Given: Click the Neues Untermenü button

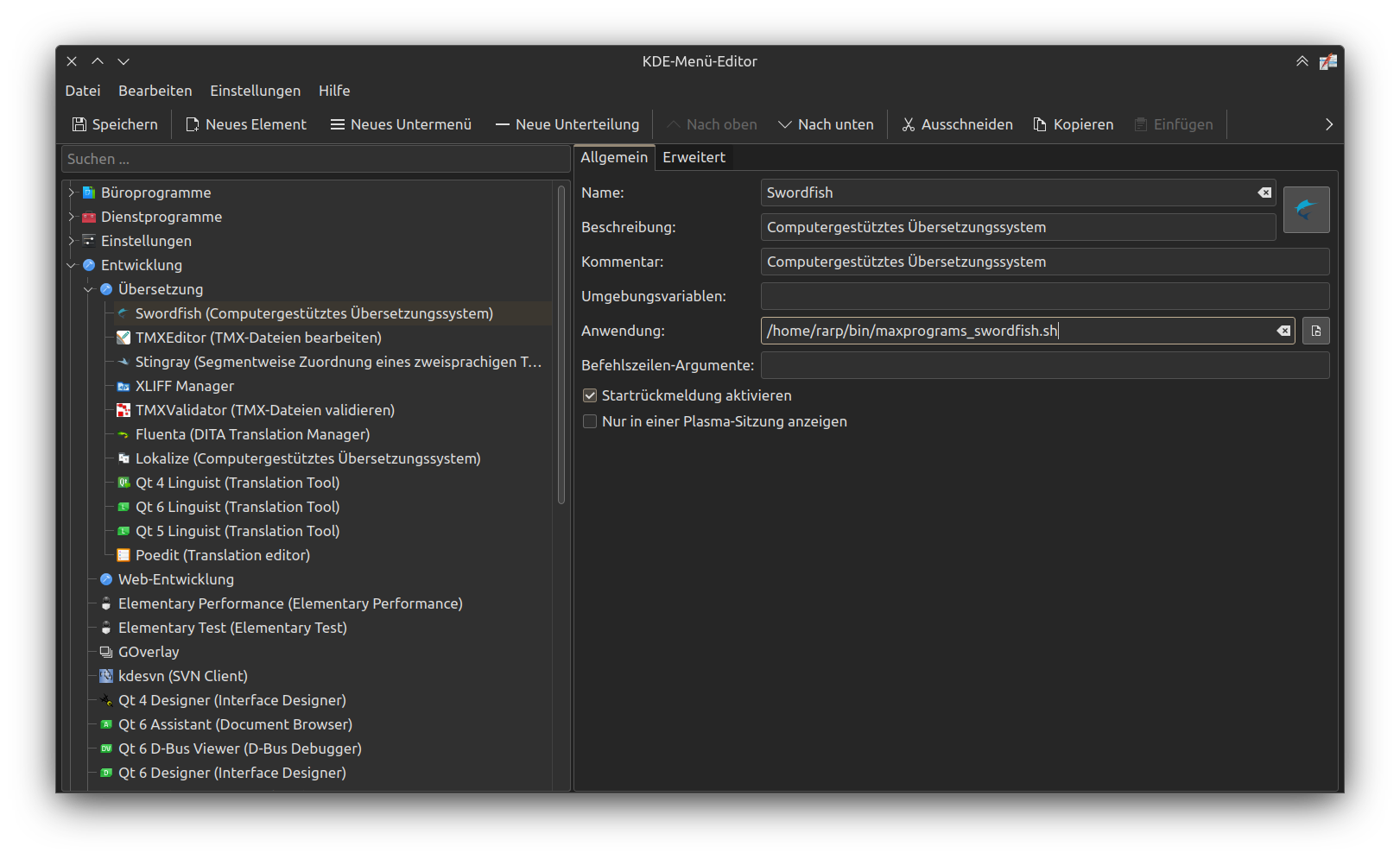Looking at the screenshot, I should [401, 124].
